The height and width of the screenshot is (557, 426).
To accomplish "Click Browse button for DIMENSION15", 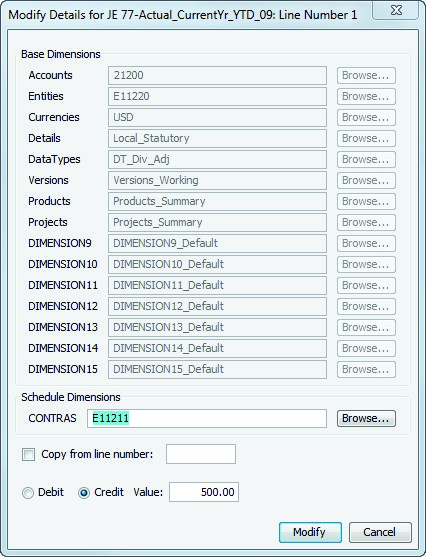I will point(366,369).
